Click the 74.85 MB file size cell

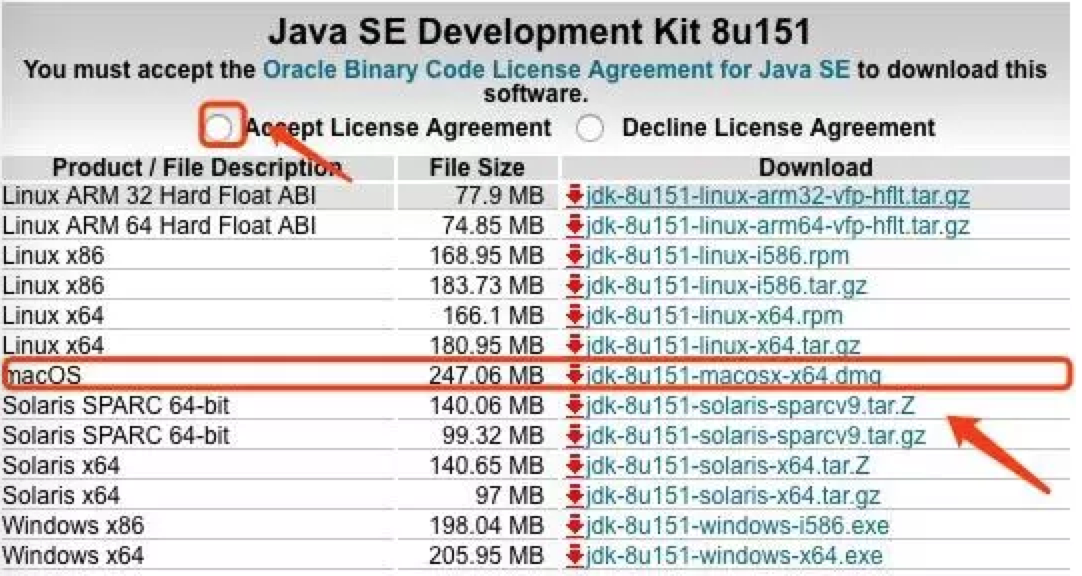click(477, 226)
